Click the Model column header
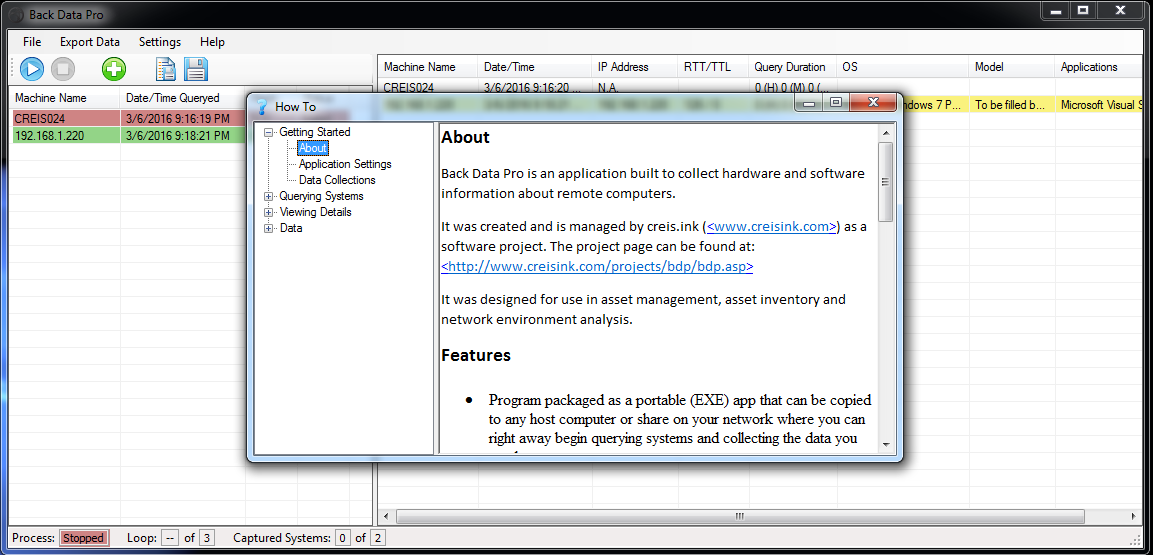This screenshot has height=555, width=1153. [1012, 67]
